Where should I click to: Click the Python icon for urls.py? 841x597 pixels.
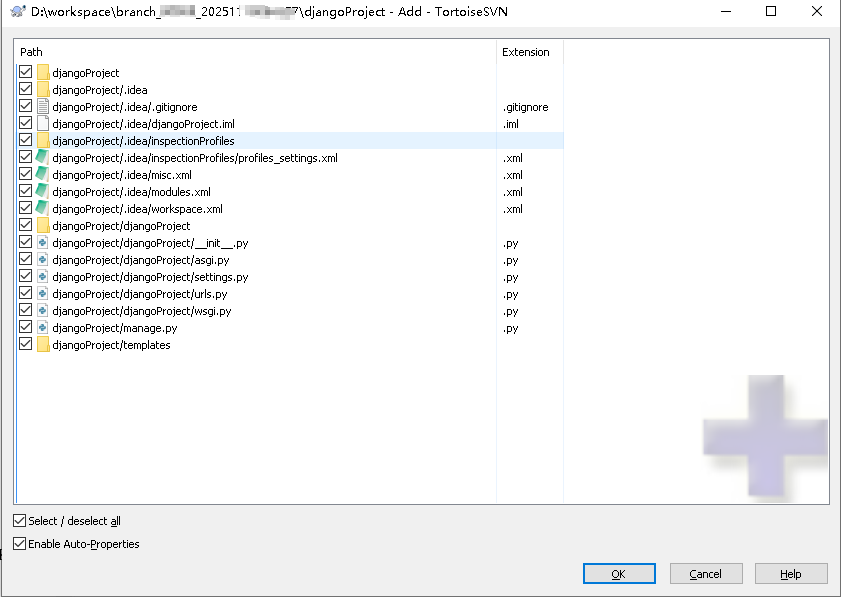pos(43,294)
